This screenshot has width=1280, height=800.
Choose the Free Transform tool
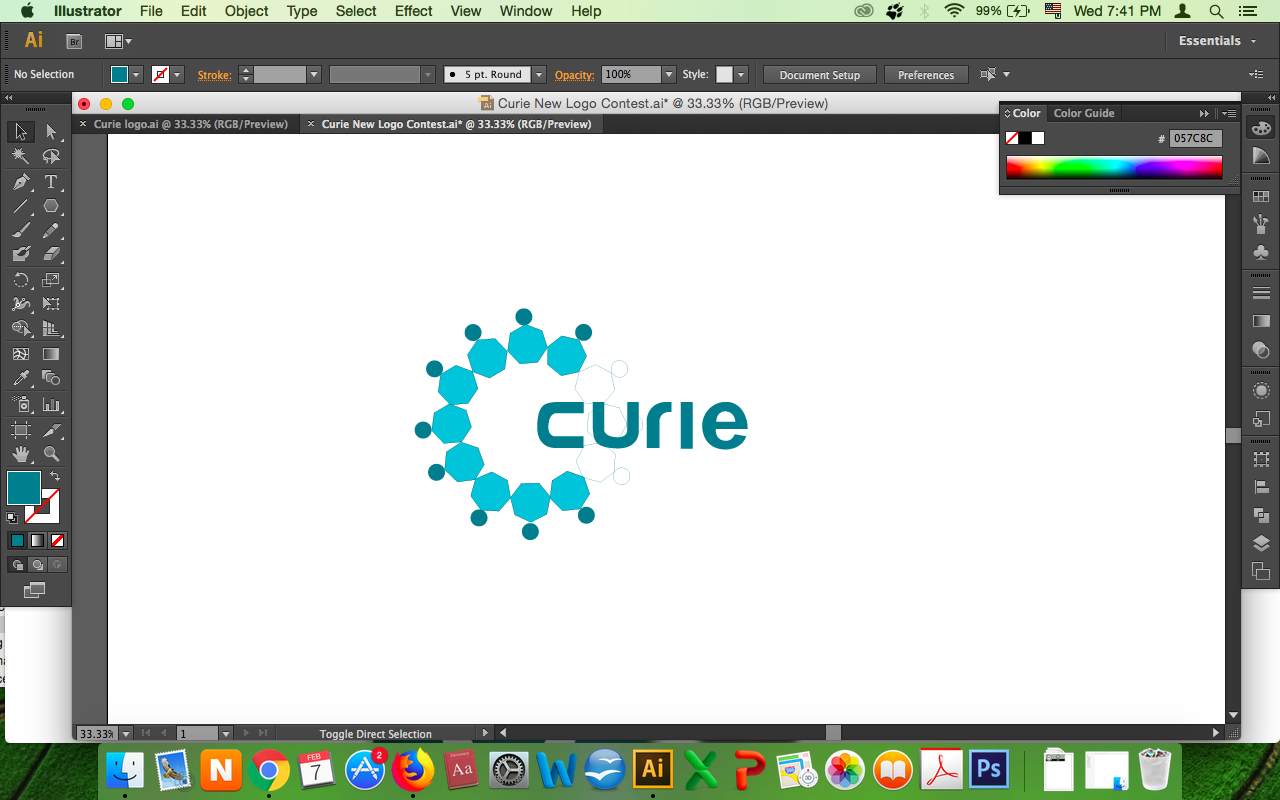point(51,304)
